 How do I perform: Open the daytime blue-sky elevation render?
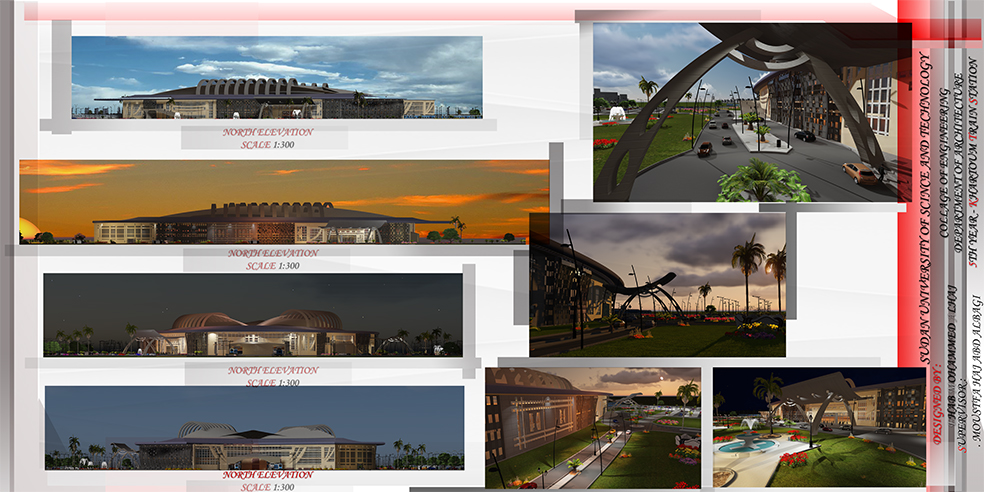[x=276, y=77]
